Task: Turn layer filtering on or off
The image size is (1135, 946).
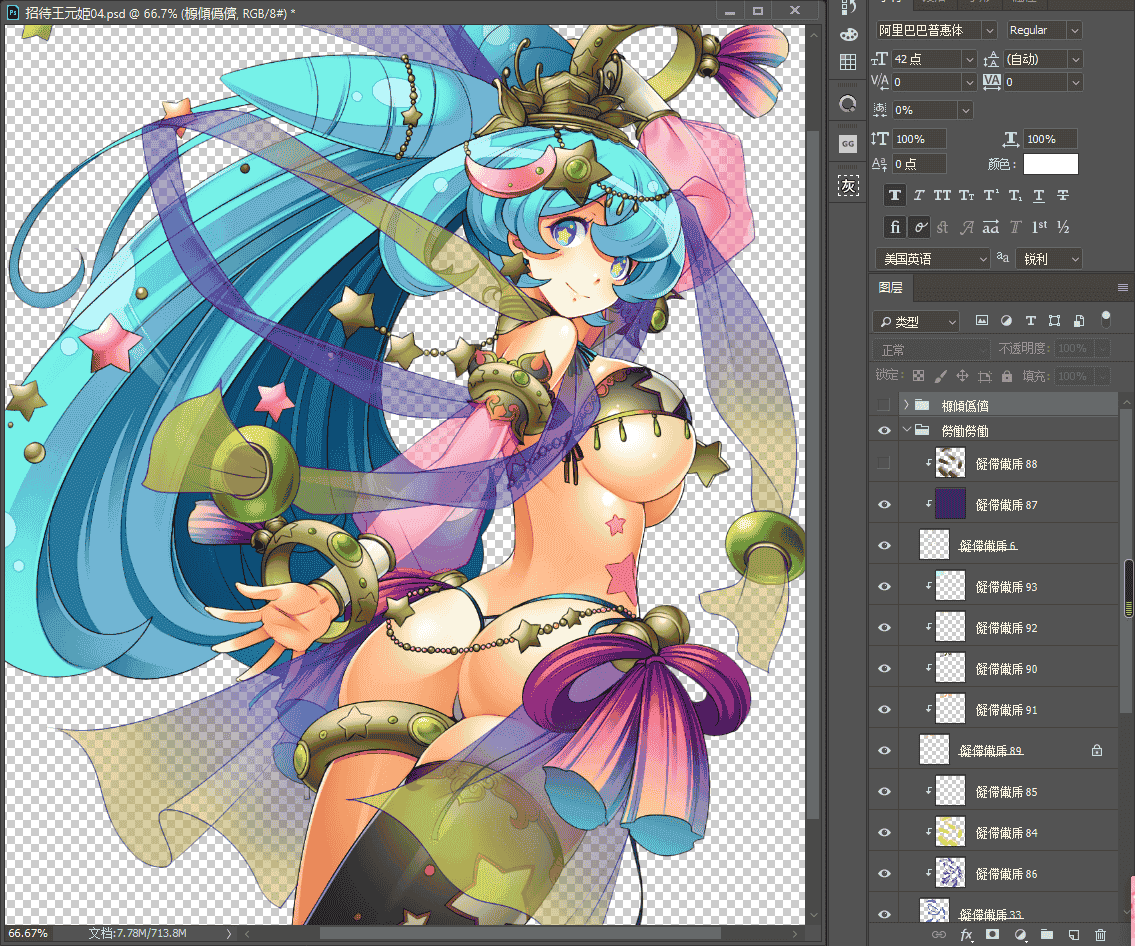Action: [x=1105, y=319]
